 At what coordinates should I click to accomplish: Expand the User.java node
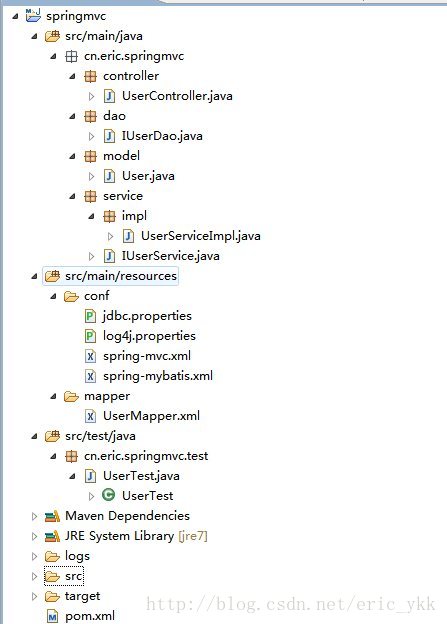pos(92,176)
